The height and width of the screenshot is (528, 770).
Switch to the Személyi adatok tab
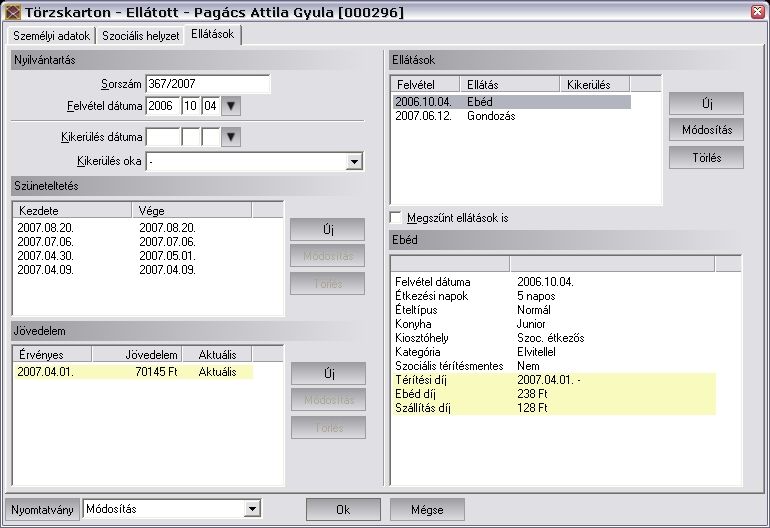[51, 36]
